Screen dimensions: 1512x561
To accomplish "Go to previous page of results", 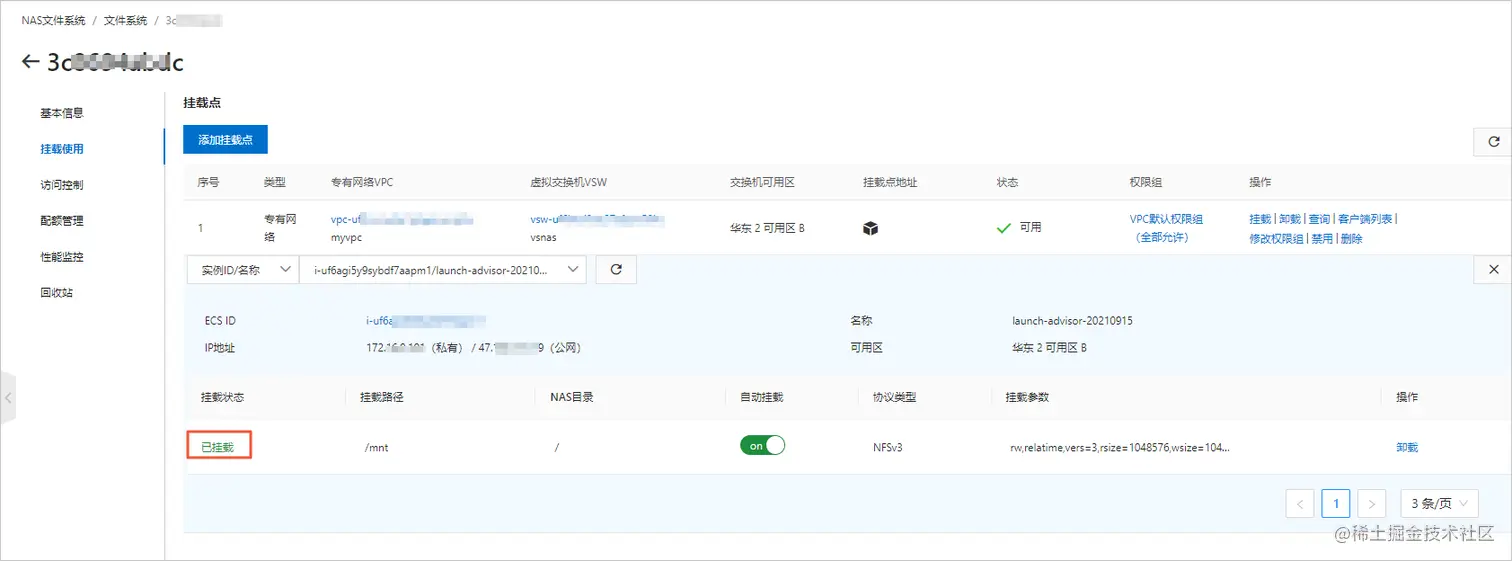I will coord(1299,503).
